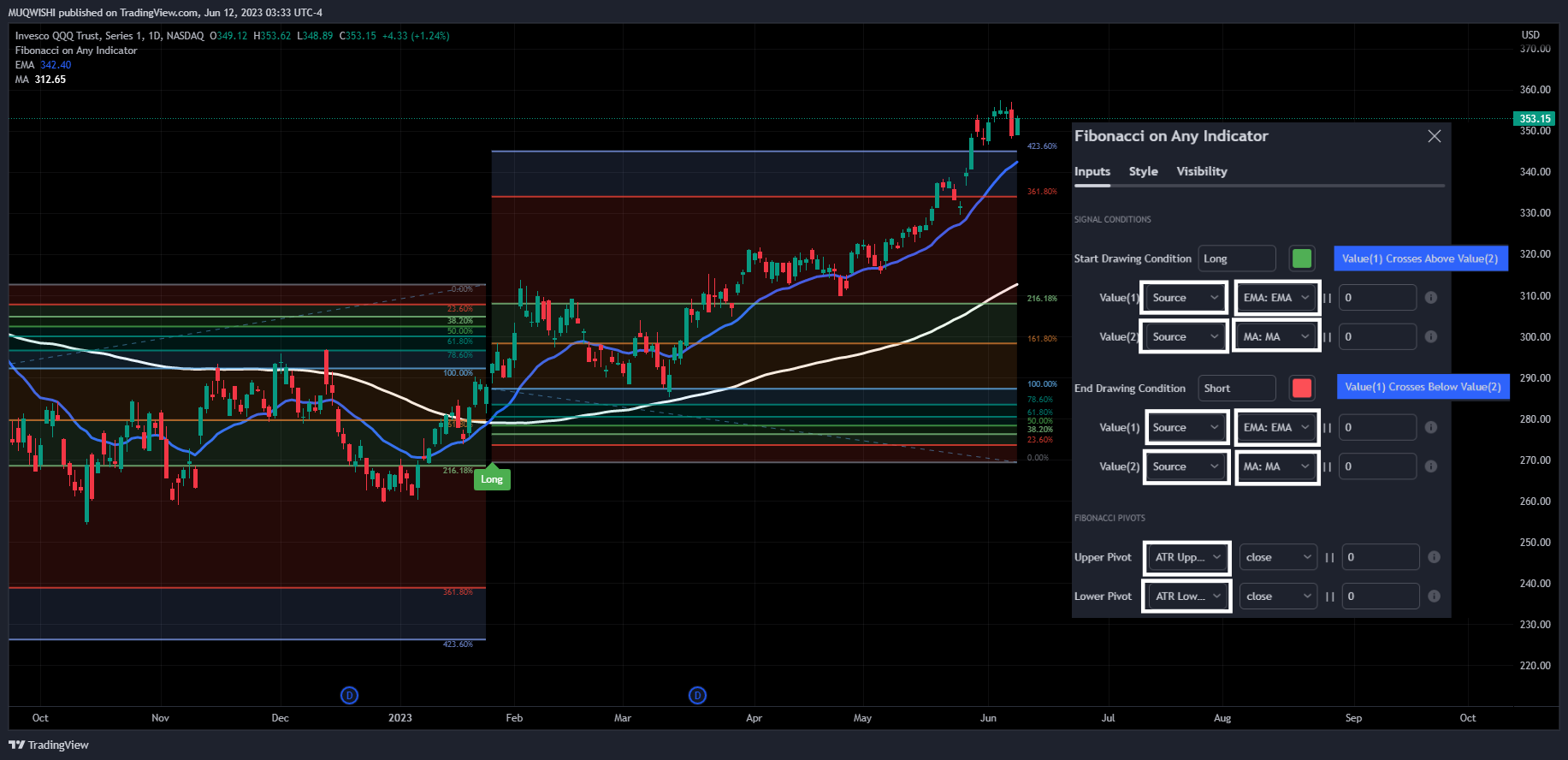The width and height of the screenshot is (1568, 760).
Task: Click the MA 312.65 legend entry
Action: 40,80
